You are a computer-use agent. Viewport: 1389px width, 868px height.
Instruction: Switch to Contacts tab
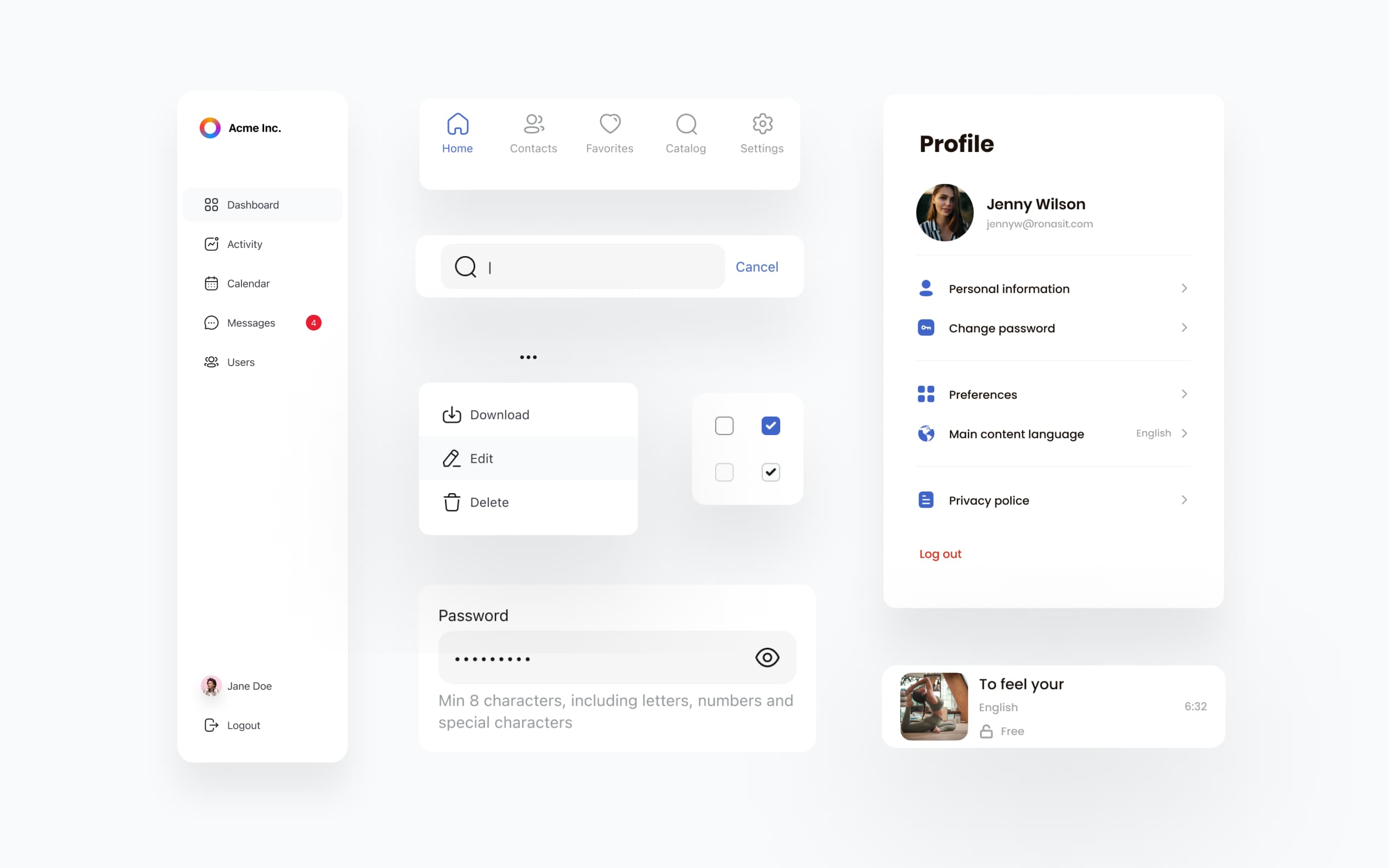(x=533, y=133)
